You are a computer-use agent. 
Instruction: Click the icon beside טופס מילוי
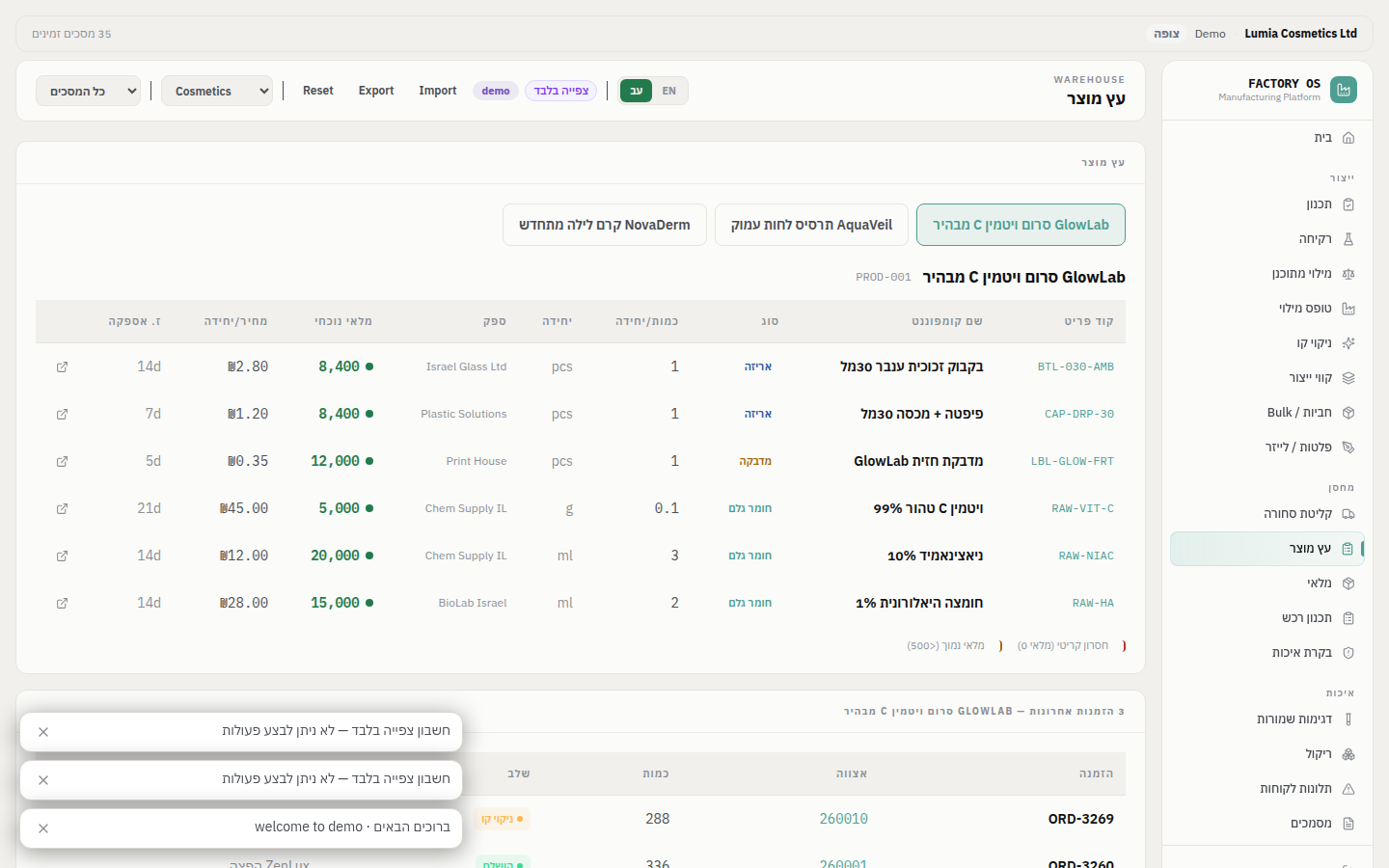tap(1348, 309)
